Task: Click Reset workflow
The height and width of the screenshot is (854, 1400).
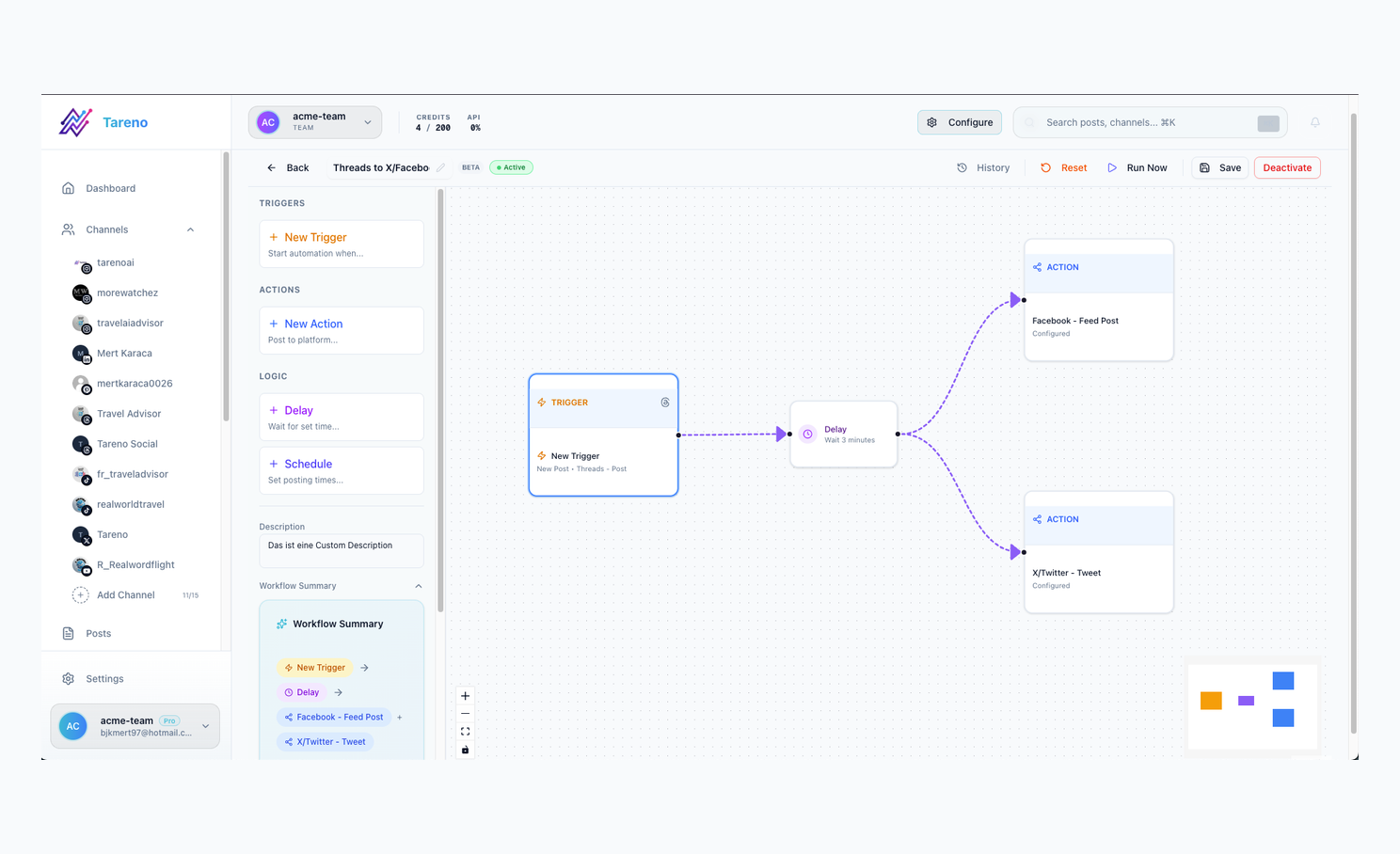Action: click(1063, 167)
